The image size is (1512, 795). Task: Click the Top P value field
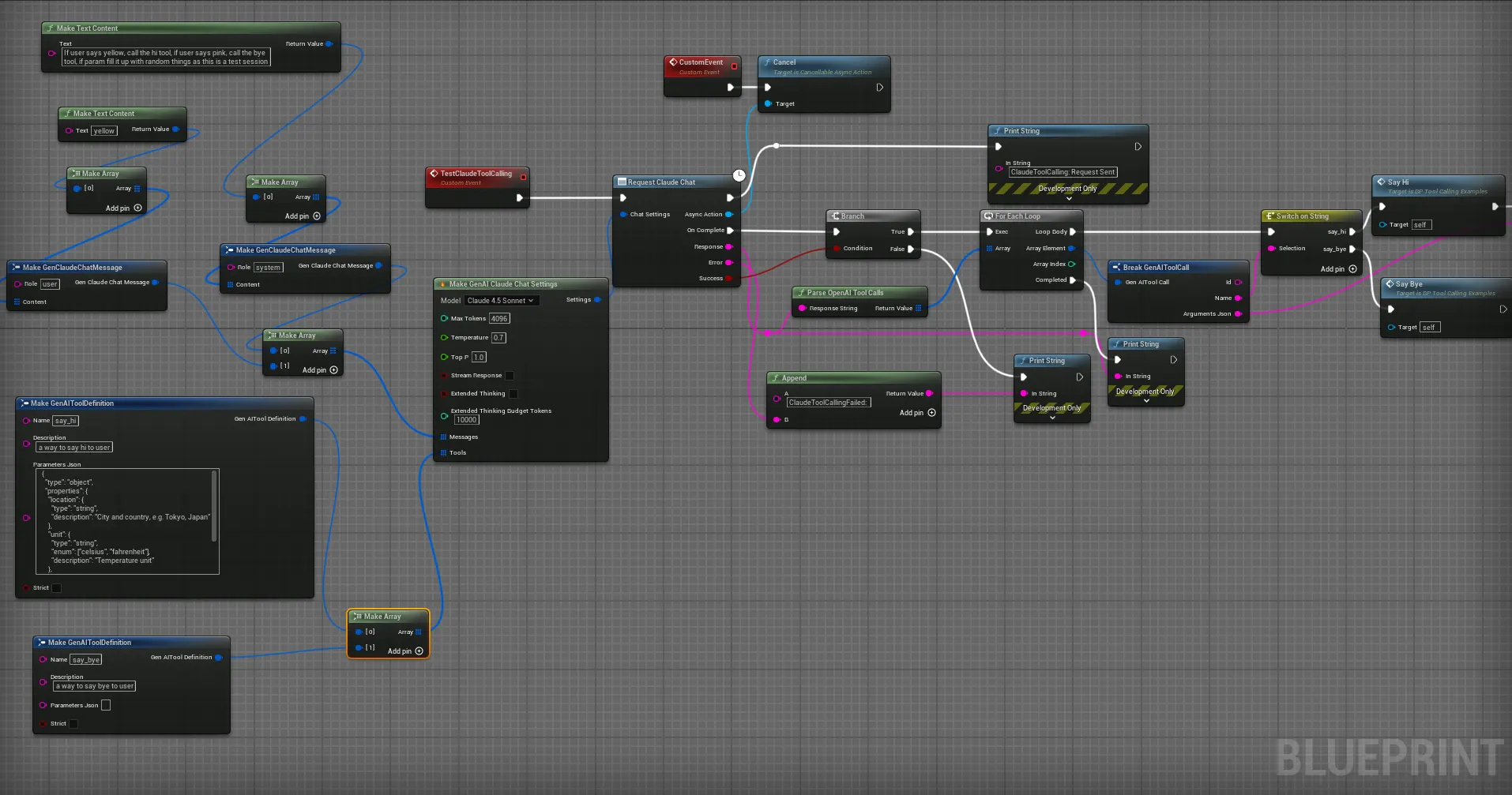click(479, 357)
